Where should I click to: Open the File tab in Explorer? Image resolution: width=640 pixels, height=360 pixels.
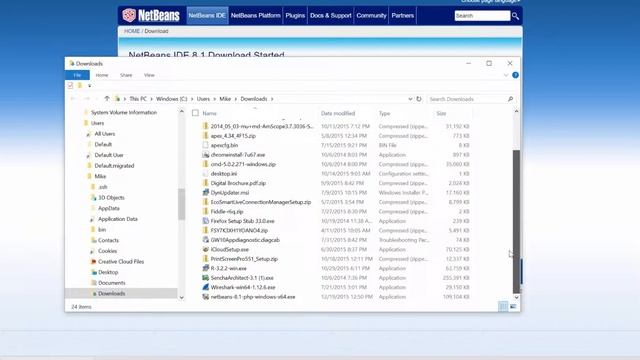tap(78, 75)
